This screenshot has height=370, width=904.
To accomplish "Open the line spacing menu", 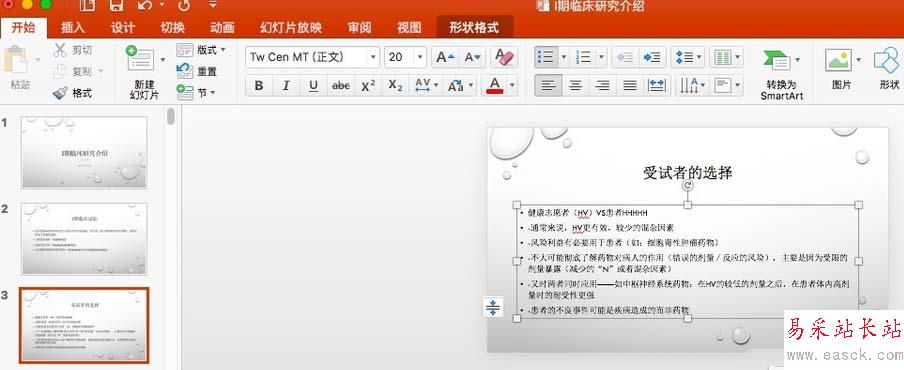I will click(x=687, y=56).
